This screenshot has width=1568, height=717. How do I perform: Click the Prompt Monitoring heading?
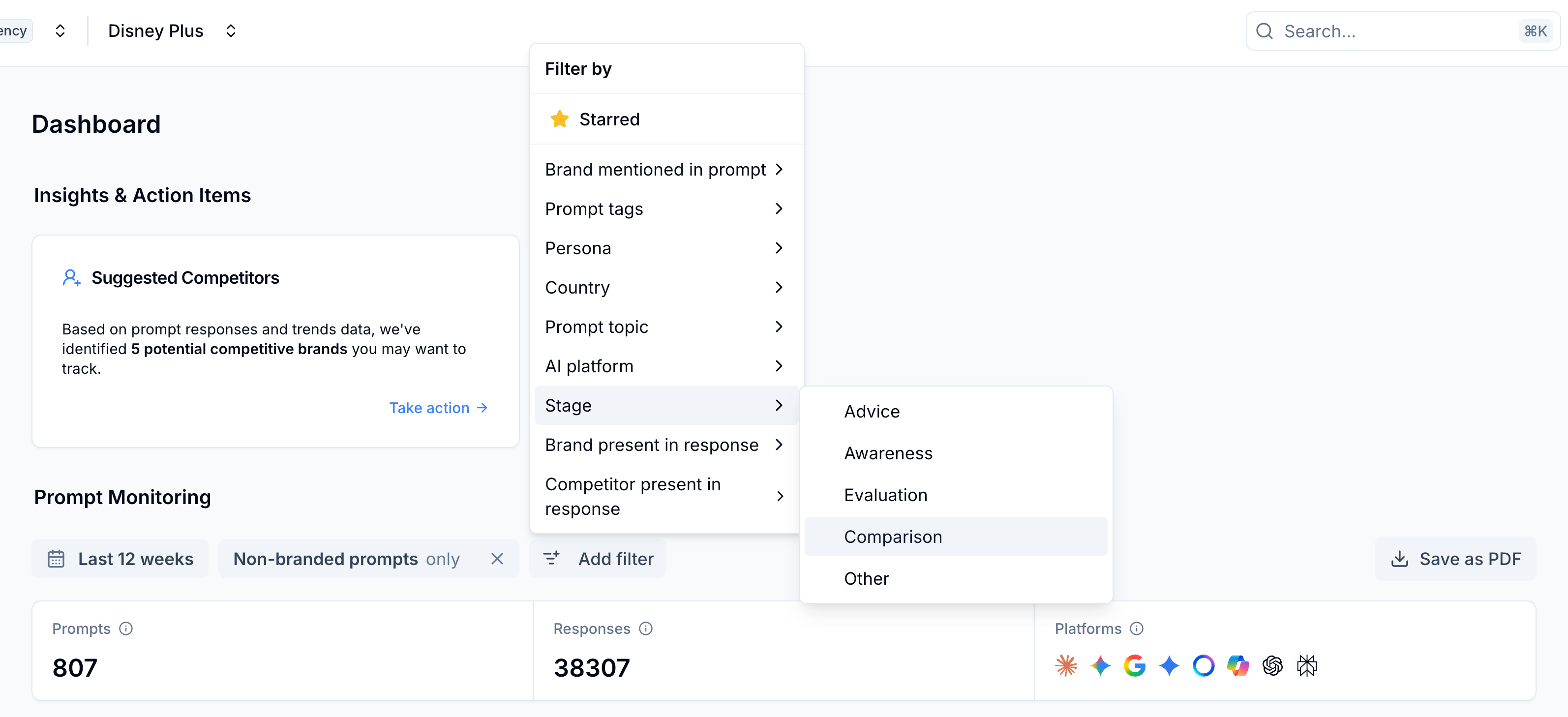(122, 497)
